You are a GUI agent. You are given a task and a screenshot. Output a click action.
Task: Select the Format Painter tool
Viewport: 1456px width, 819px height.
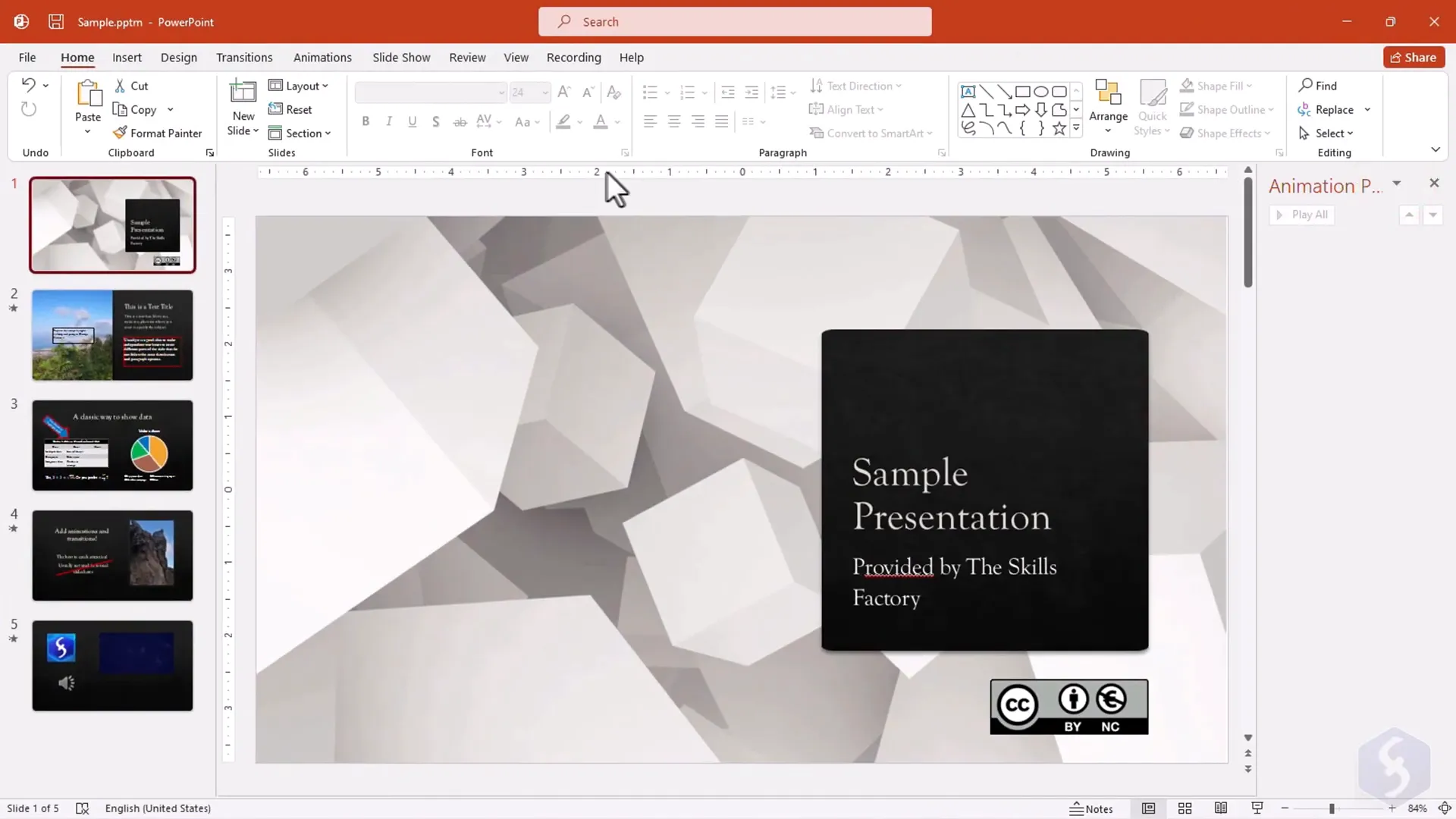[158, 133]
